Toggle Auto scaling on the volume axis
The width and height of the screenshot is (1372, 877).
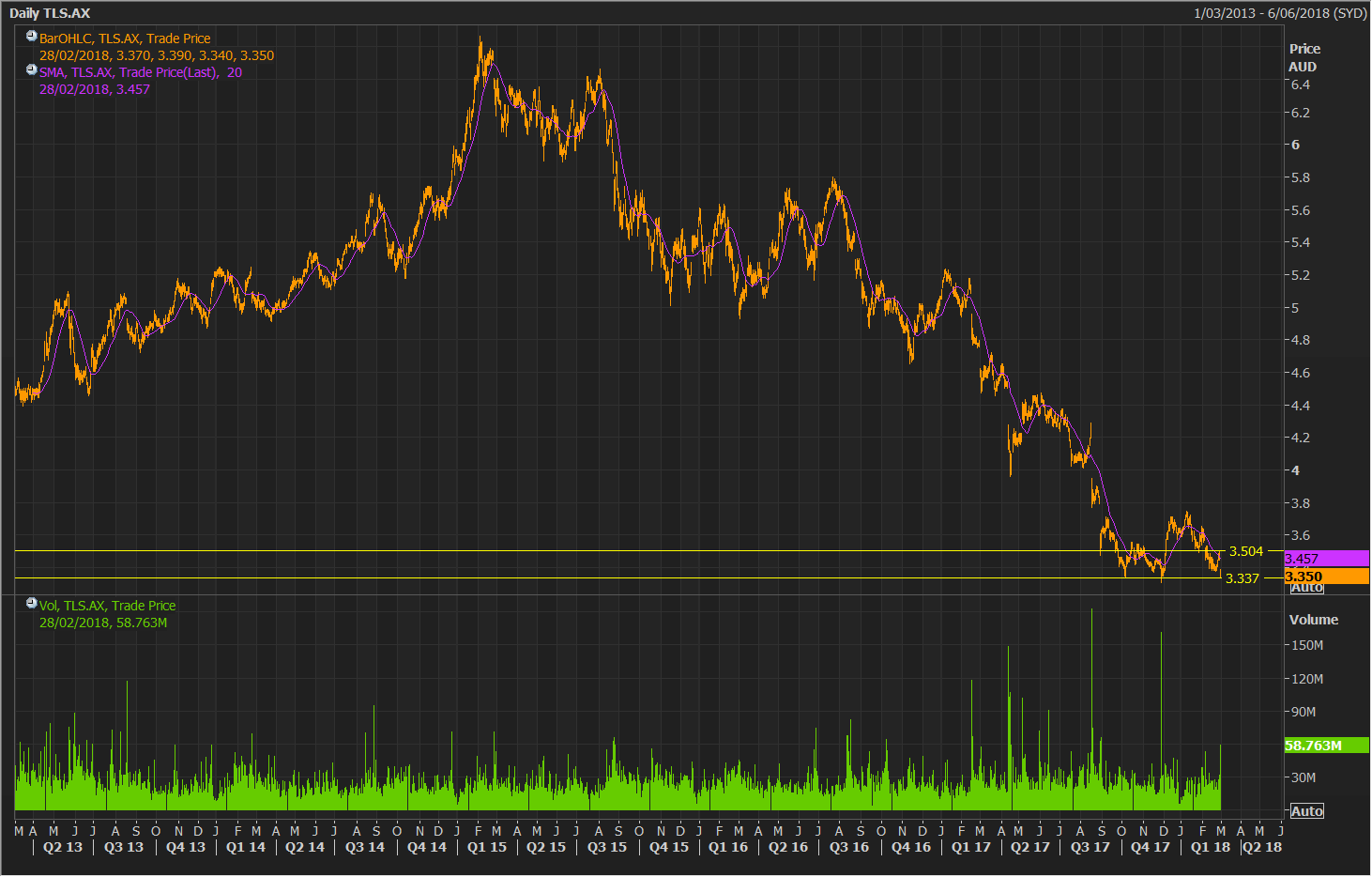tap(1306, 811)
